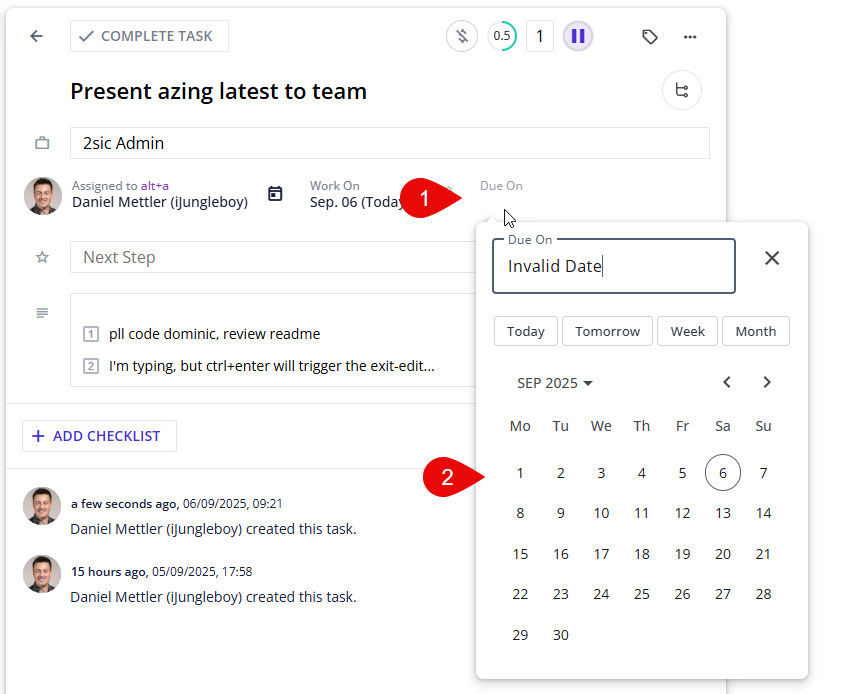
Task: Select the Week quick date option
Action: pos(687,331)
